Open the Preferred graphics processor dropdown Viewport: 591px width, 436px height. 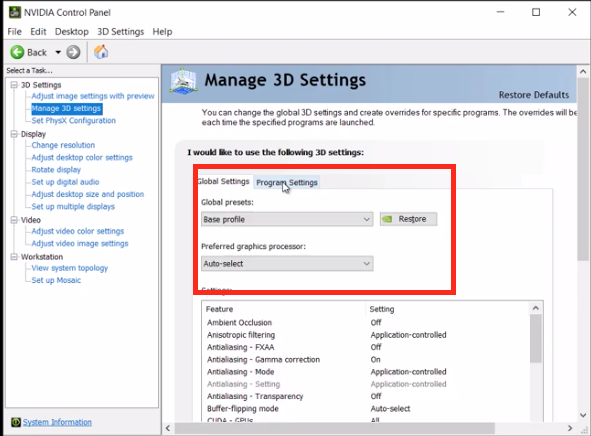287,264
